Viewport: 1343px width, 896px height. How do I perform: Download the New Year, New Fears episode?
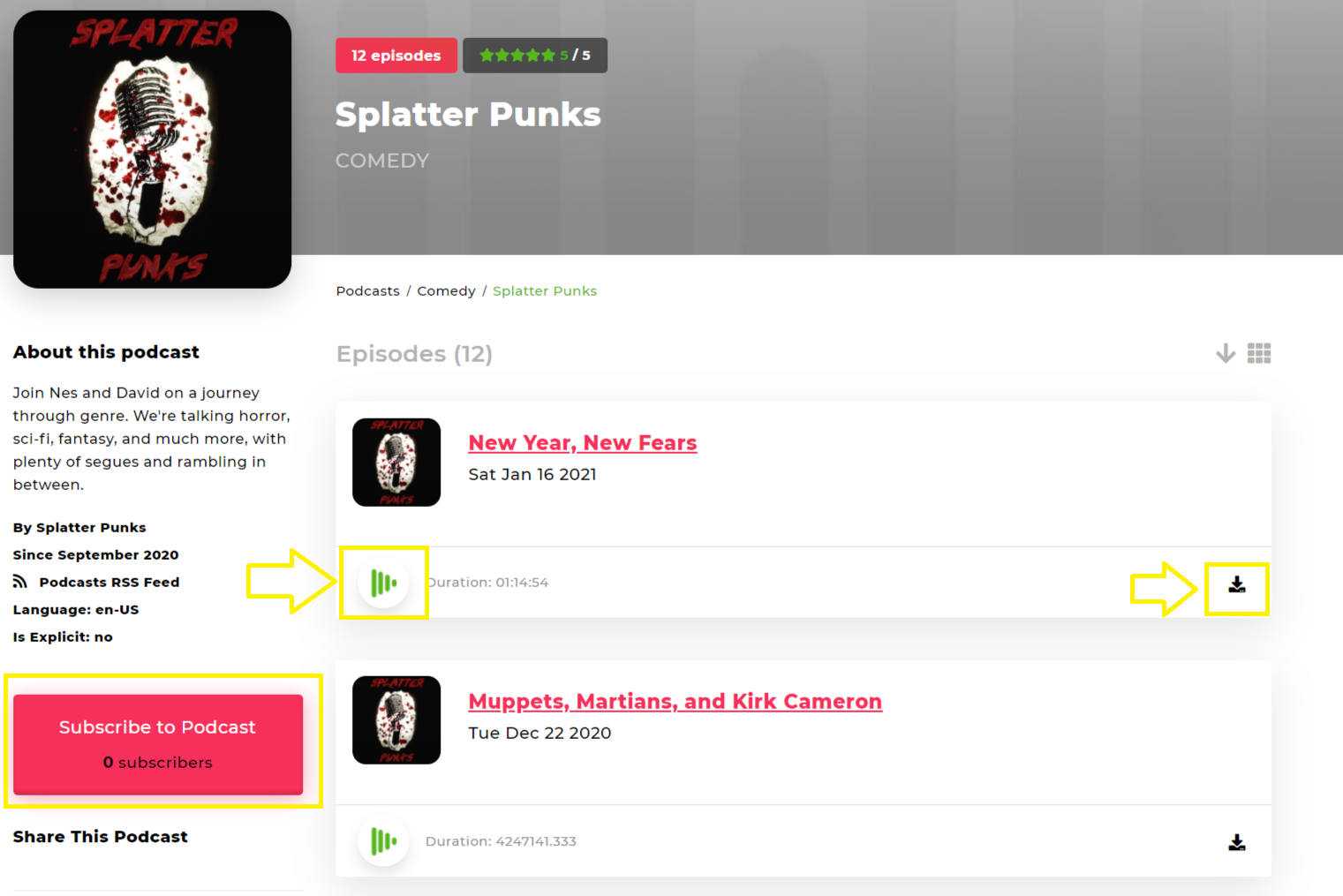(1237, 584)
